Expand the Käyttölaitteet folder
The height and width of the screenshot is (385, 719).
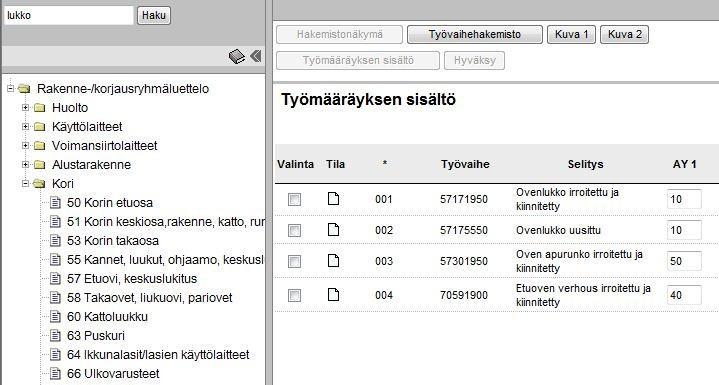coord(26,126)
